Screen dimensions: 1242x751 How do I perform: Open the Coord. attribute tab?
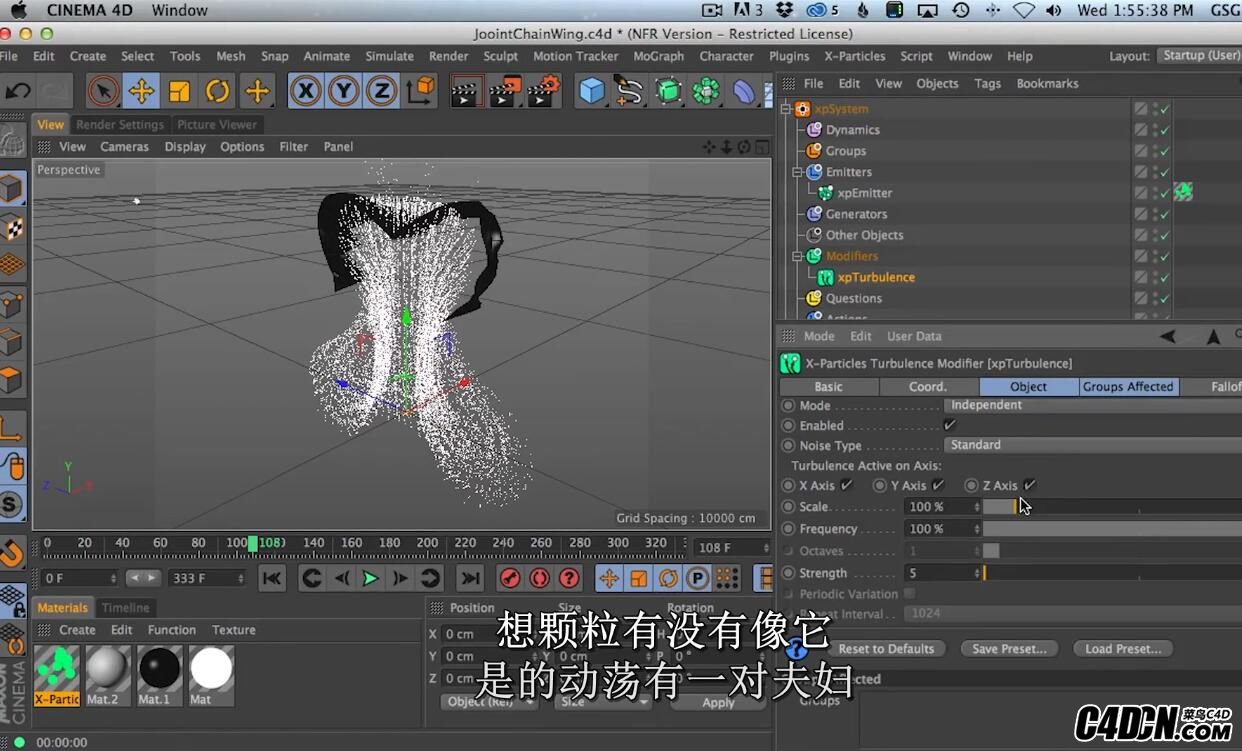click(x=928, y=386)
